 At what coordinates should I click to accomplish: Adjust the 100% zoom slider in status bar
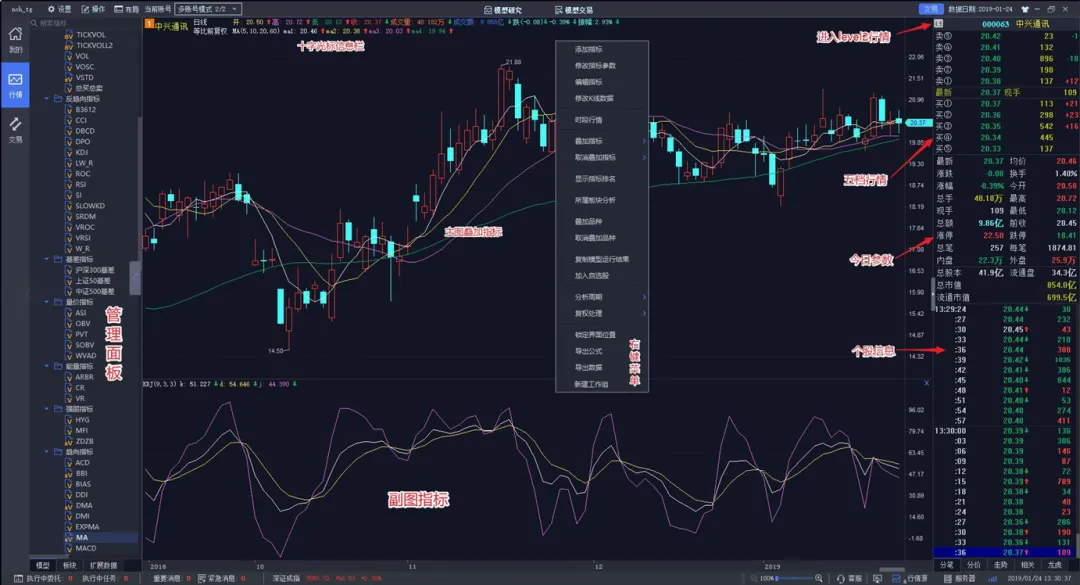click(x=794, y=578)
